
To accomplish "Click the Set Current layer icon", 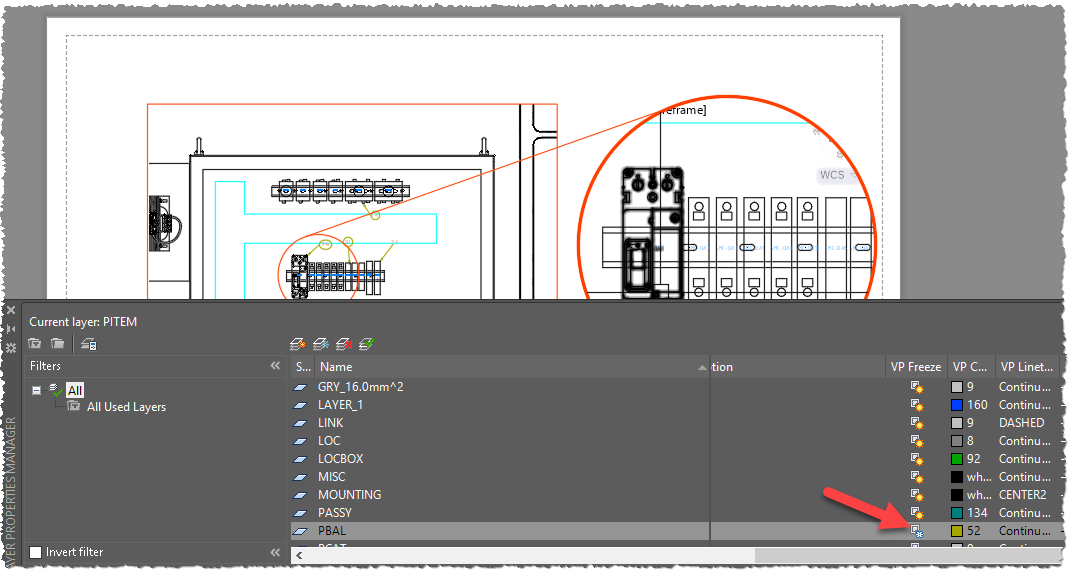I will [x=366, y=344].
